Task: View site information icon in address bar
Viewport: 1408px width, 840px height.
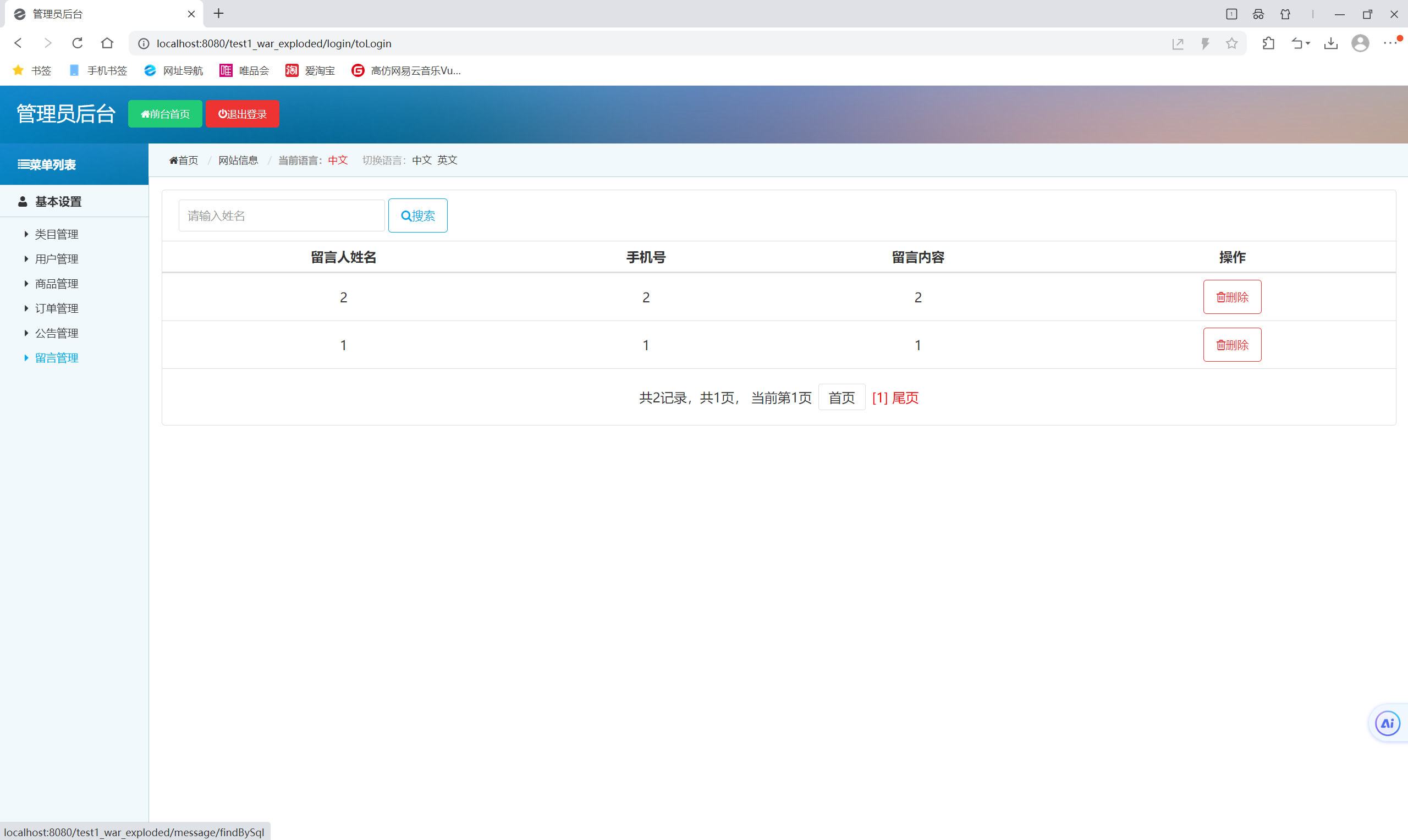Action: 144,43
